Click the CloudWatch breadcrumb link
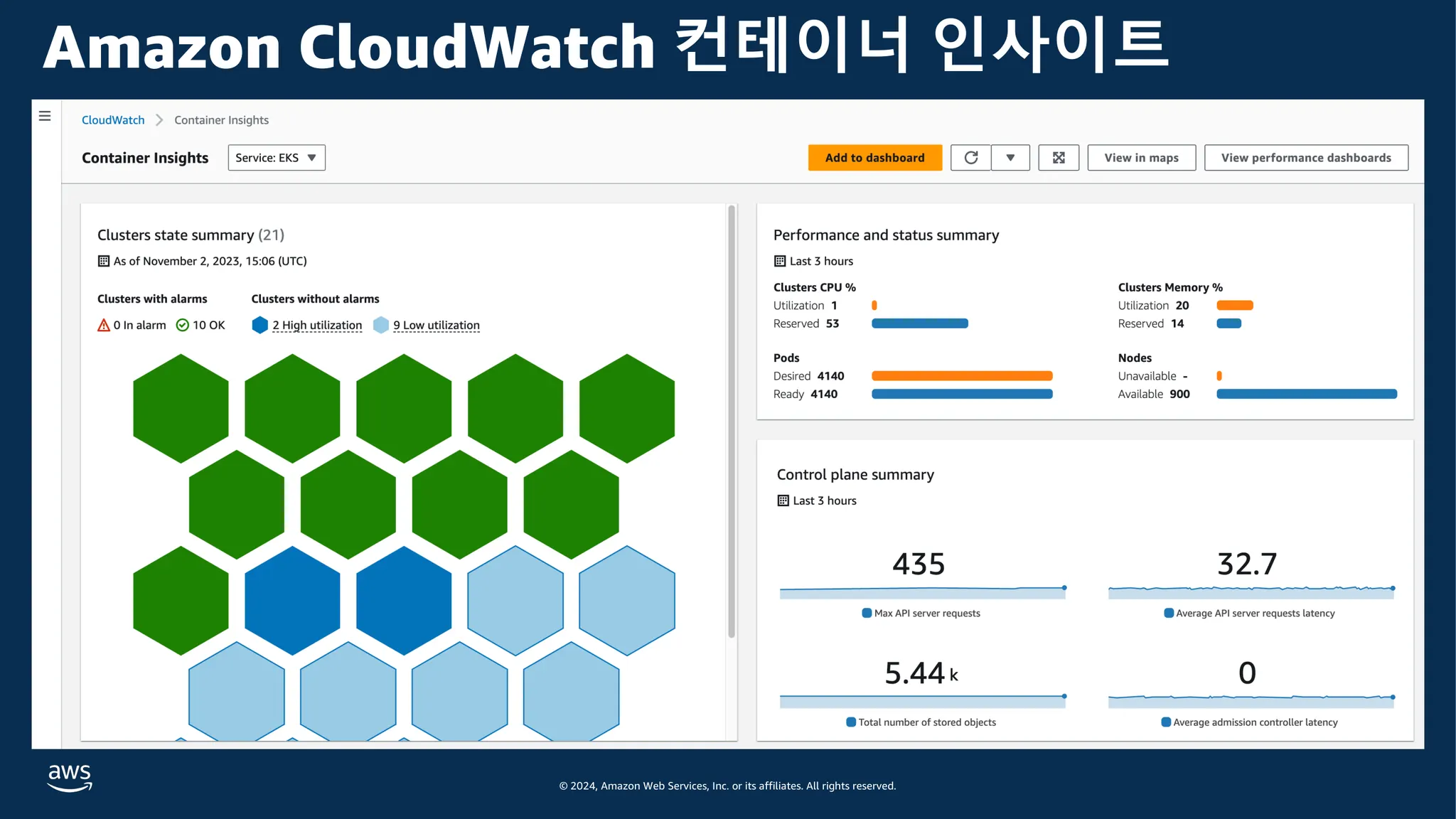Screen dimensions: 1456x819 tap(113, 120)
